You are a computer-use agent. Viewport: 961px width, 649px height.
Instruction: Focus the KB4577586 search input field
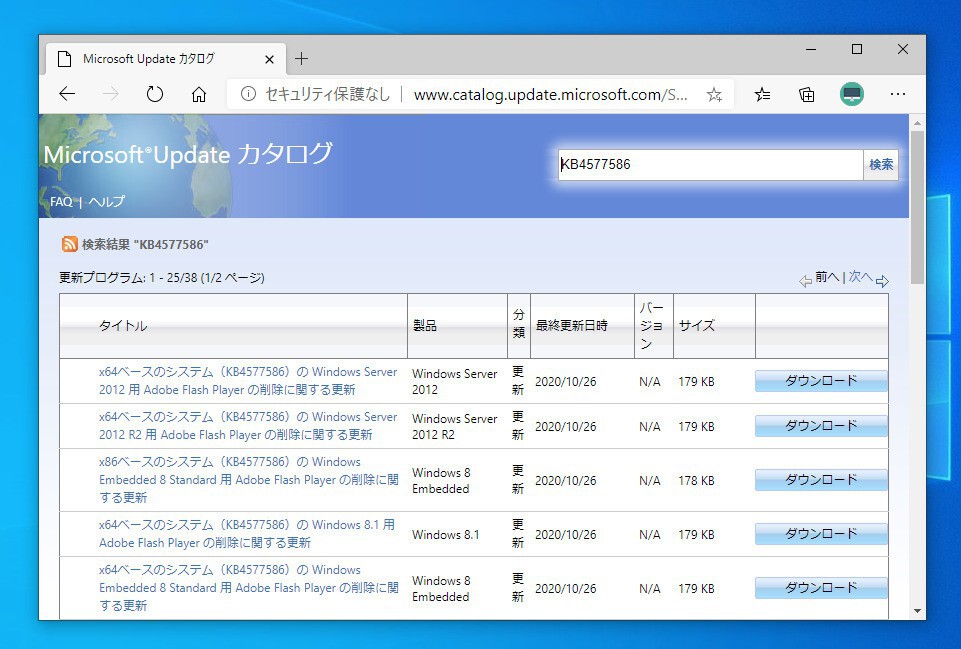pyautogui.click(x=710, y=165)
